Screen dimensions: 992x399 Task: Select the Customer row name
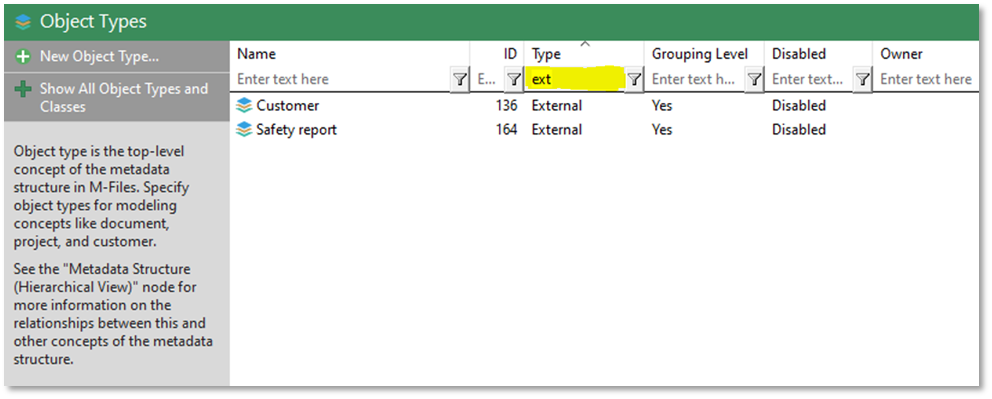click(287, 106)
